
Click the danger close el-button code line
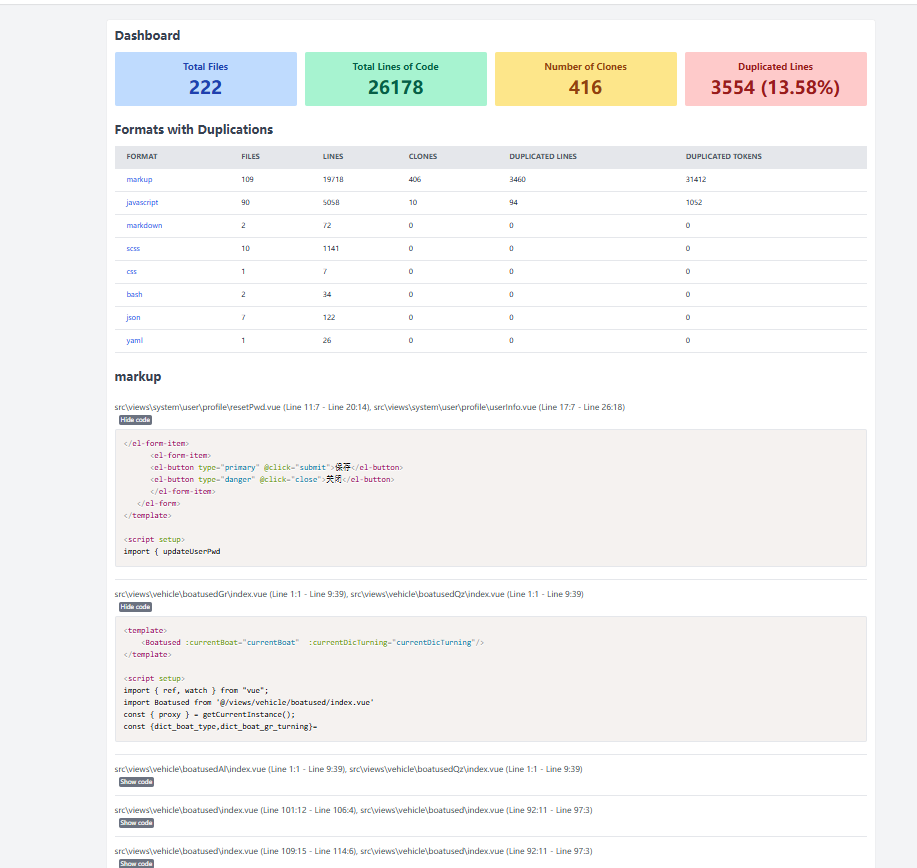click(273, 480)
